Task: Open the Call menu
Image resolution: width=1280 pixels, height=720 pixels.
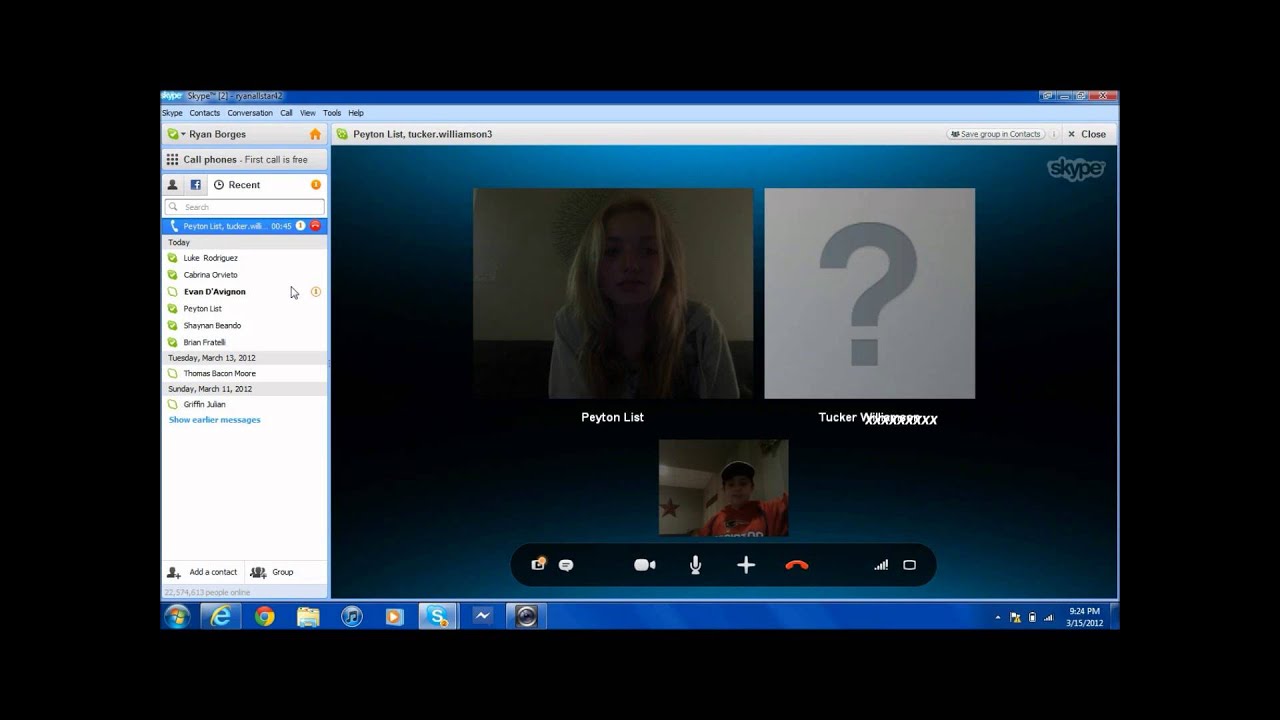Action: pos(286,113)
